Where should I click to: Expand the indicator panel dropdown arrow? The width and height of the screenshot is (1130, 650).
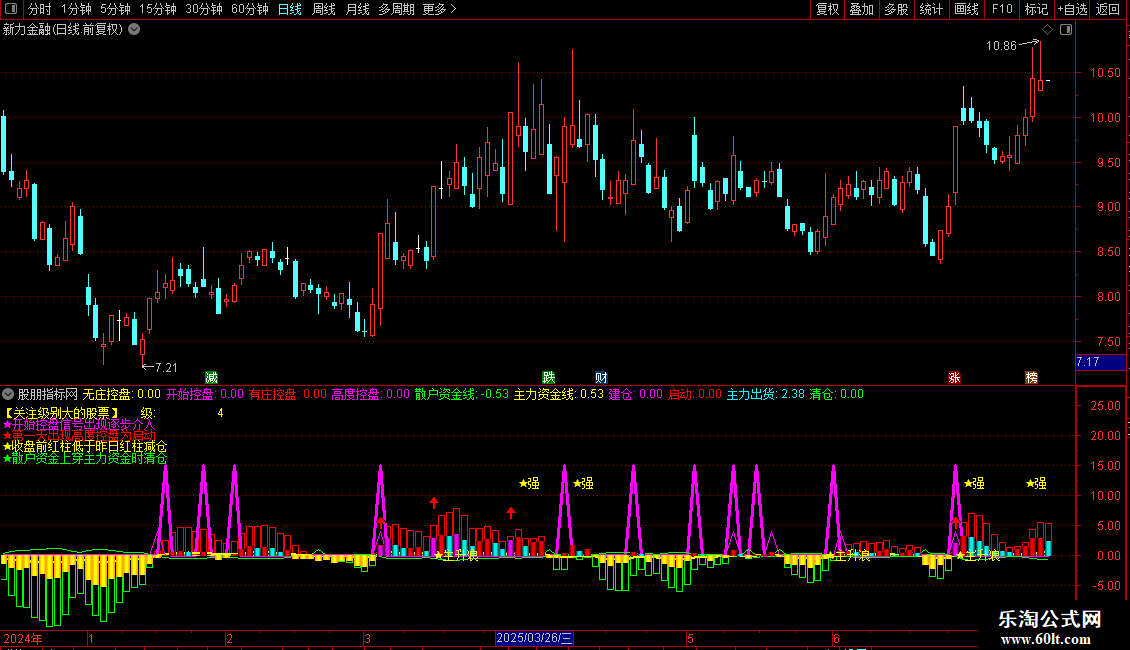[x=8, y=394]
